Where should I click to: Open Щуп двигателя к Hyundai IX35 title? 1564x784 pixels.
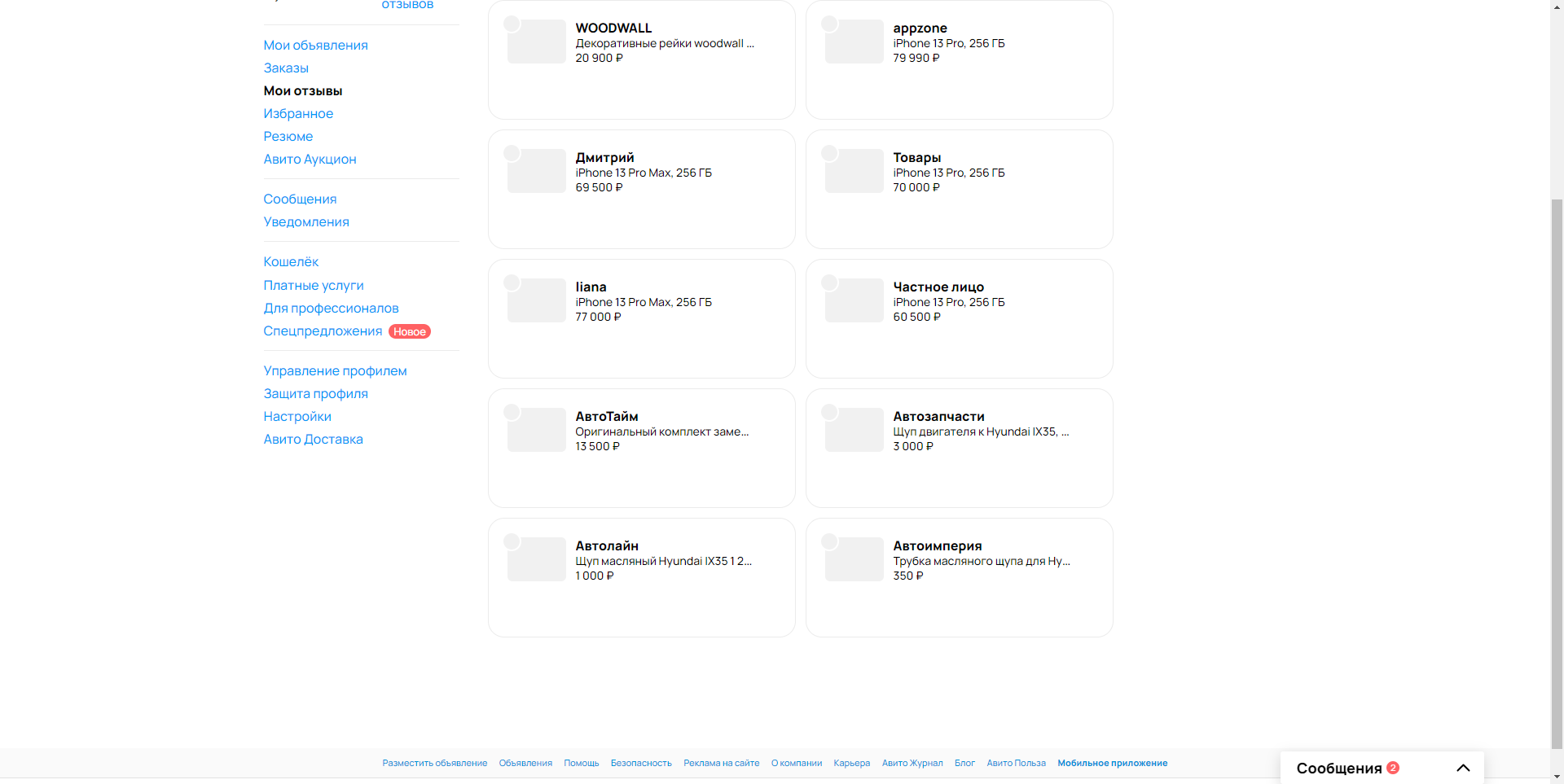(981, 431)
